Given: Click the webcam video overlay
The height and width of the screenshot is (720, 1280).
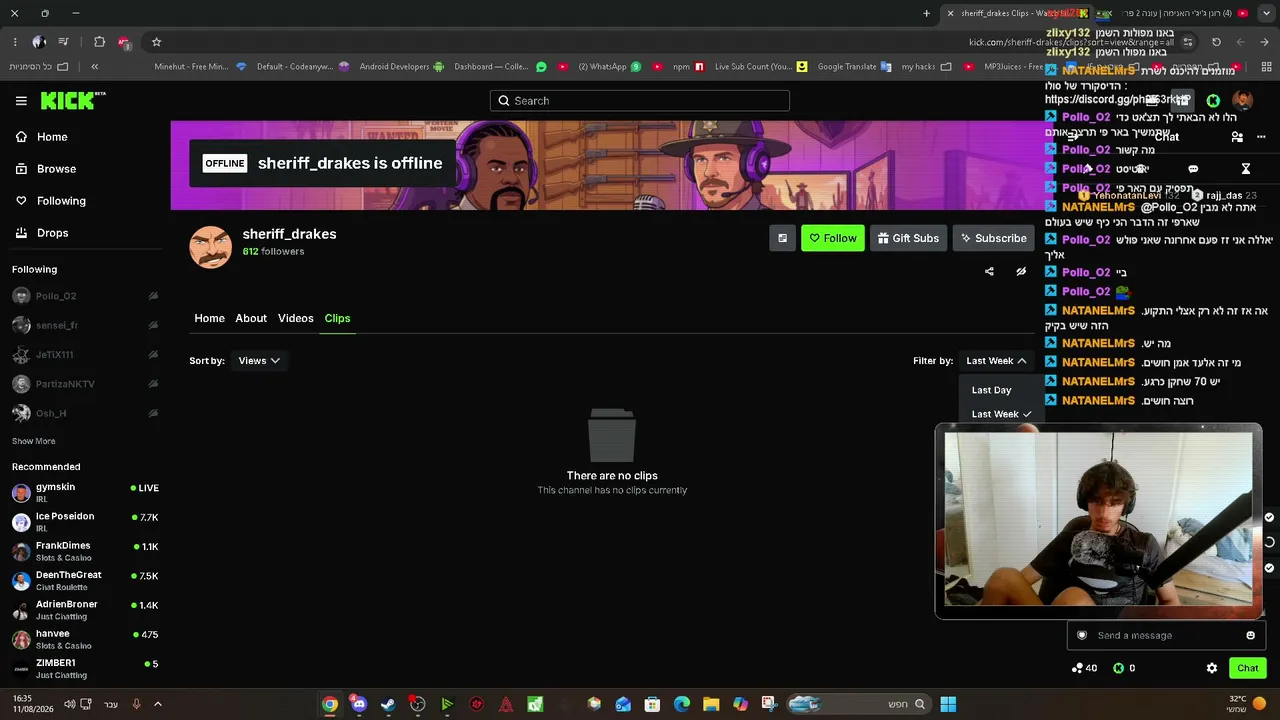Looking at the screenshot, I should tap(1099, 520).
